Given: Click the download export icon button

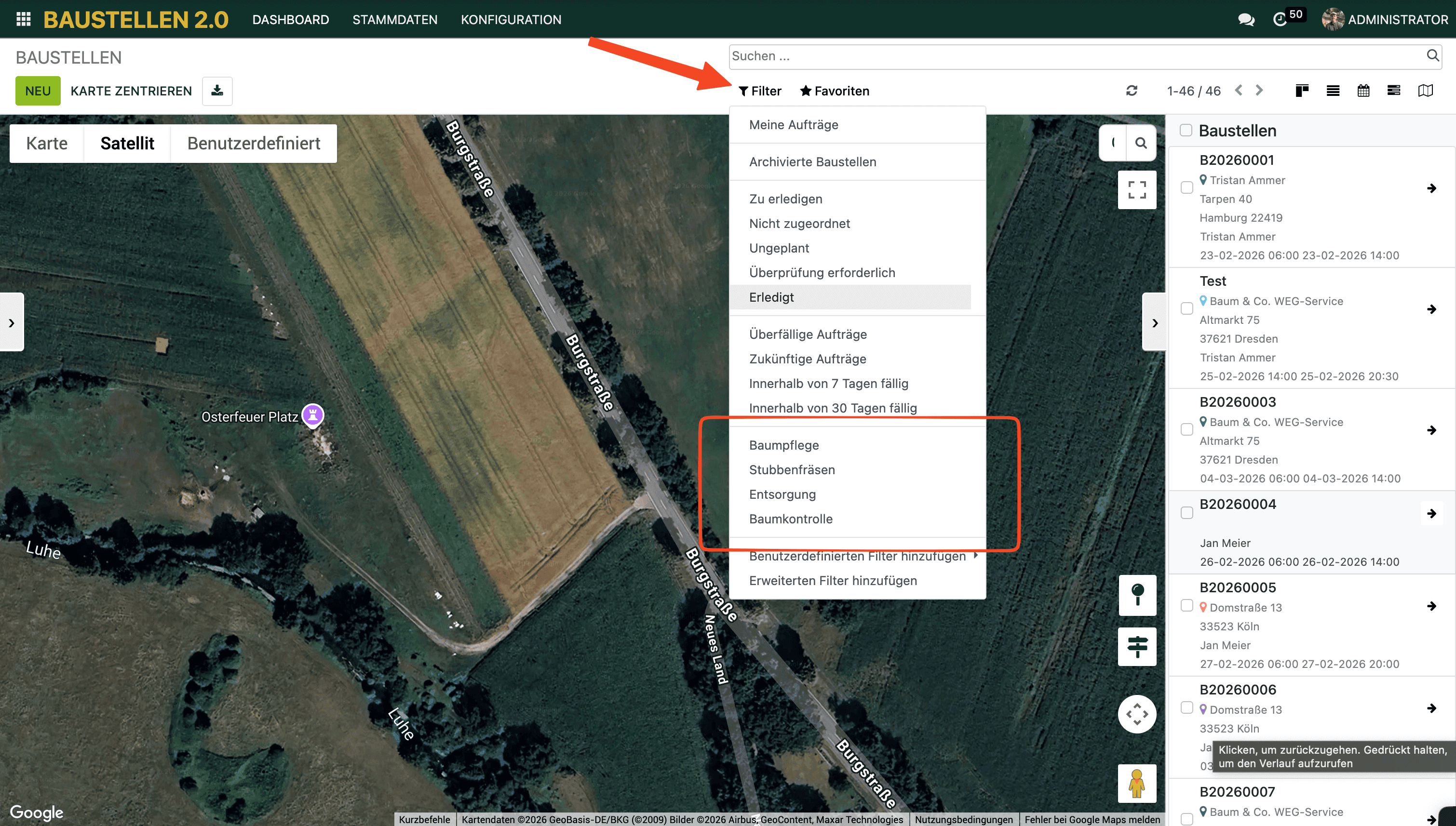Looking at the screenshot, I should point(217,91).
